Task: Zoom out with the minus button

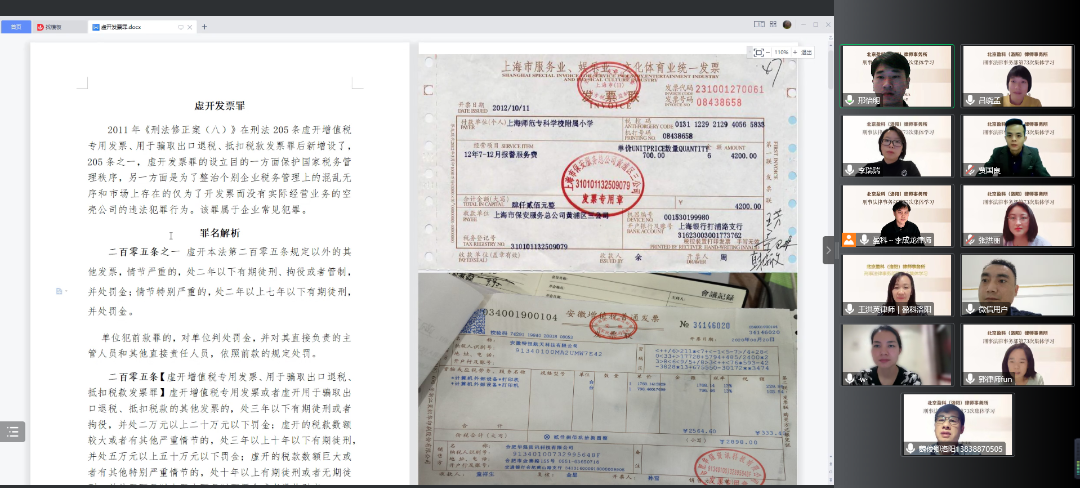Action: coord(768,52)
